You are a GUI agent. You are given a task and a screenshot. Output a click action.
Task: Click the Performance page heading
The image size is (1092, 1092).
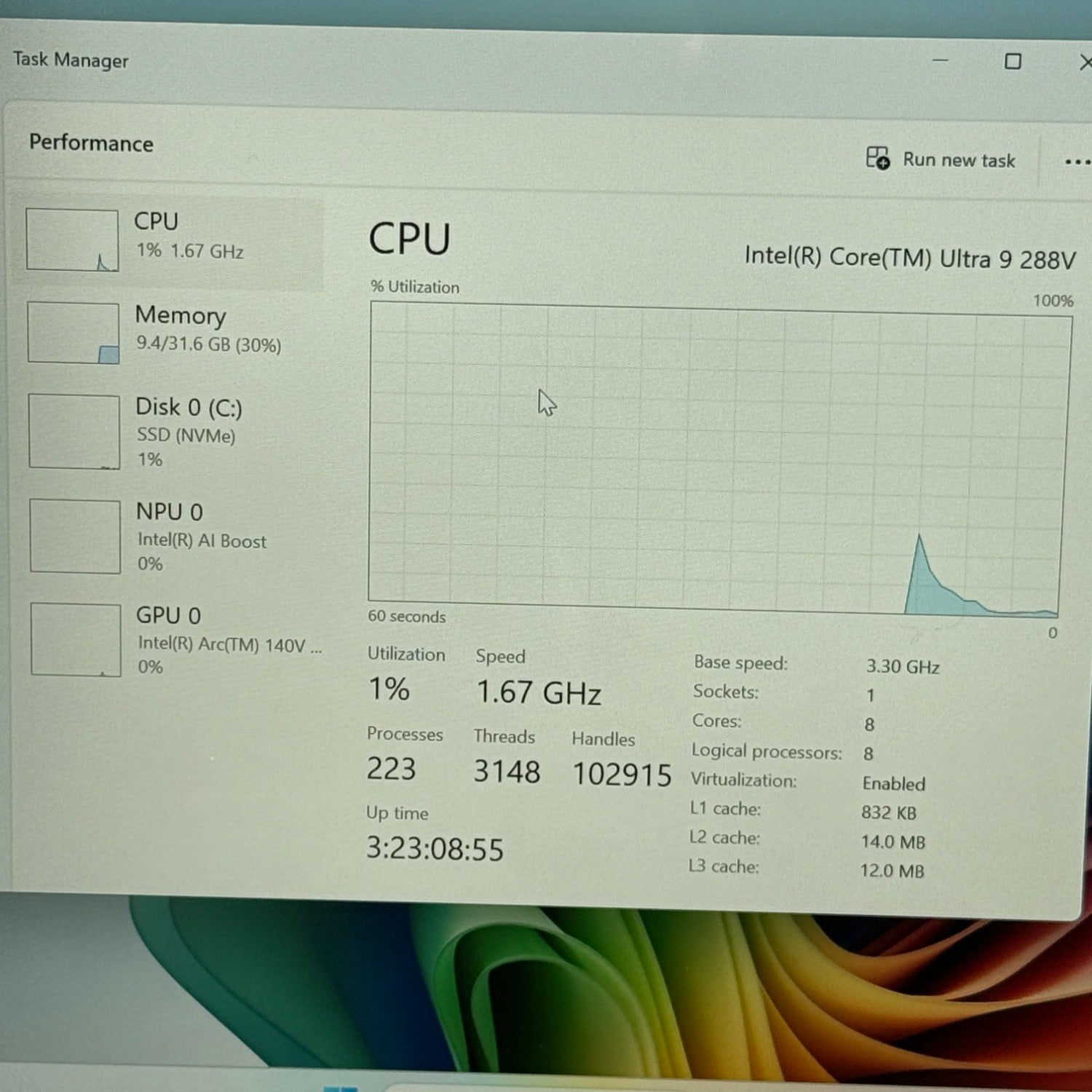click(x=91, y=143)
